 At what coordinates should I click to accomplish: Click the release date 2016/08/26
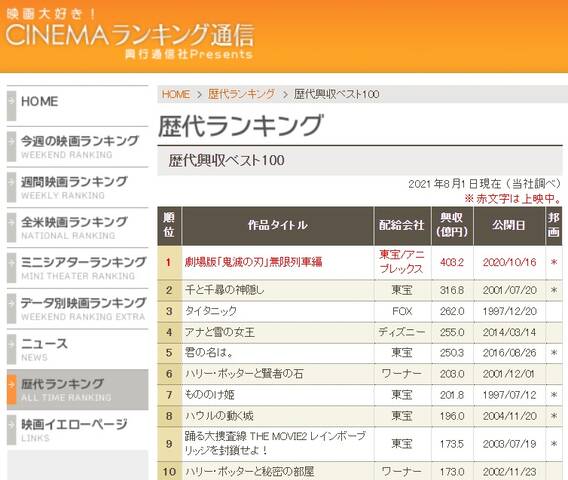pyautogui.click(x=509, y=352)
